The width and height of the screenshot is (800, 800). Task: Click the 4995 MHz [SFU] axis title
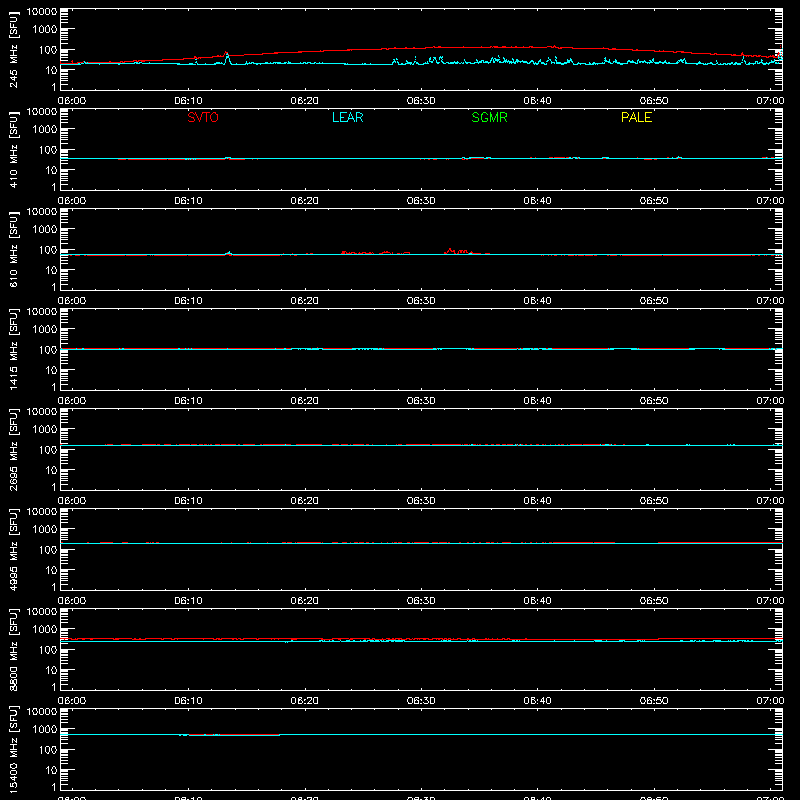(14, 550)
